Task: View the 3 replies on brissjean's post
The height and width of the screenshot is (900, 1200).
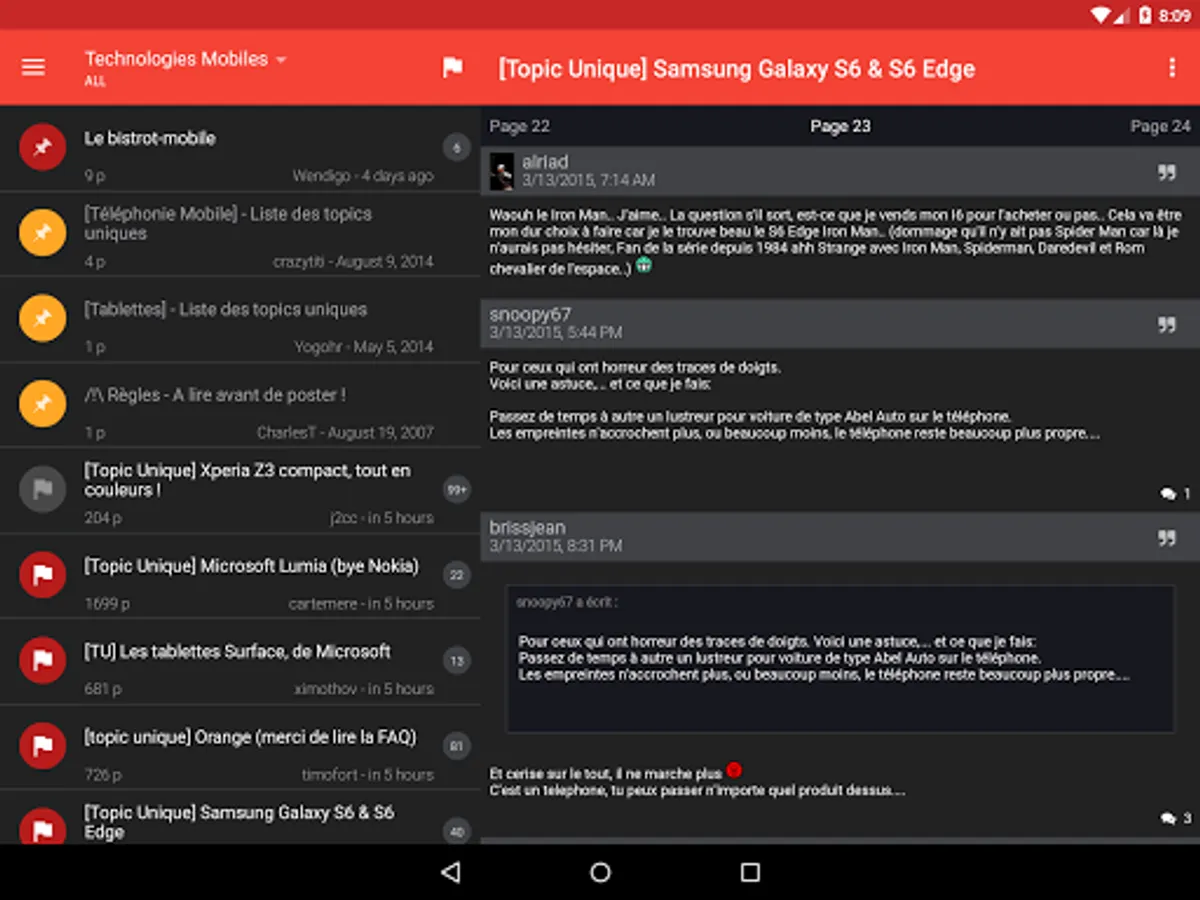Action: point(1175,818)
